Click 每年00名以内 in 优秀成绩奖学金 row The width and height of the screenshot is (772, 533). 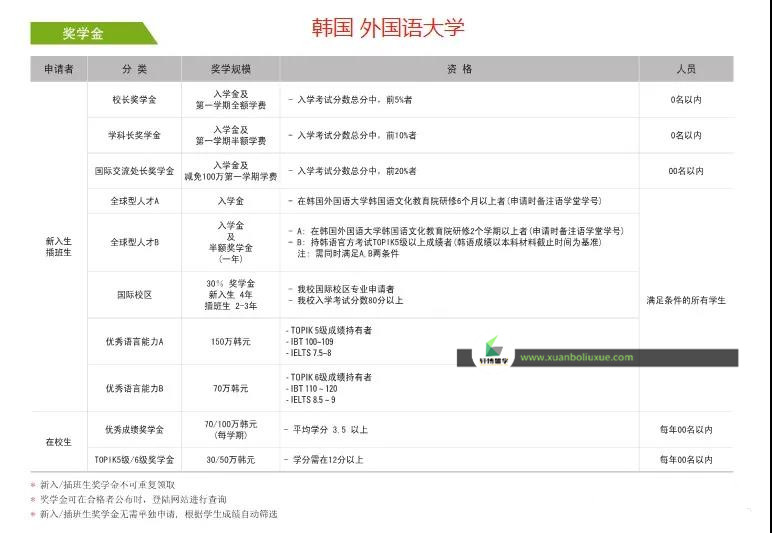click(686, 430)
